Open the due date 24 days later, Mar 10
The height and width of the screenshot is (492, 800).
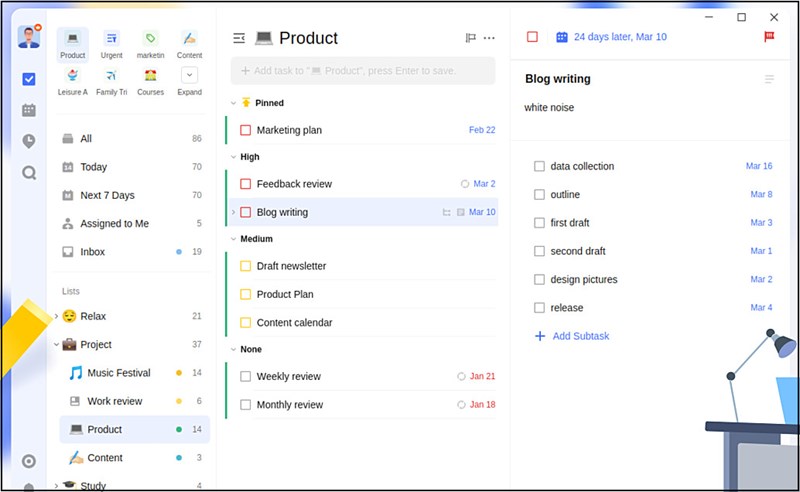[x=610, y=37]
